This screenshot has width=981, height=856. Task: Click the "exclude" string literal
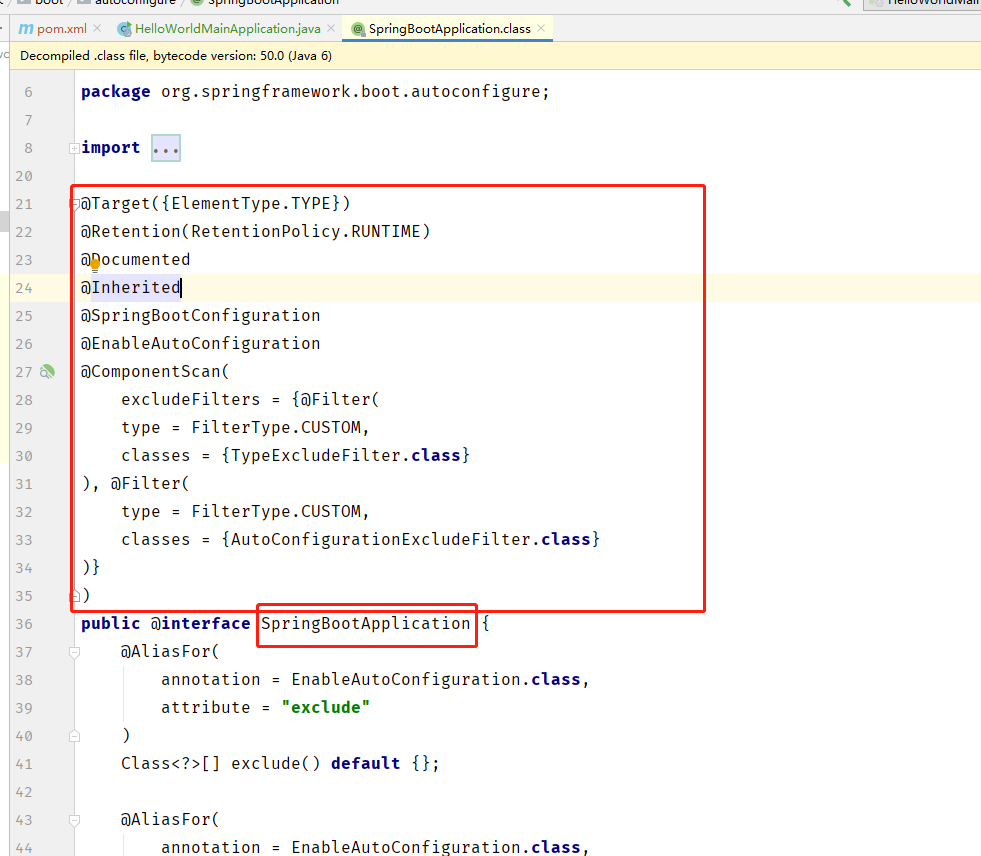click(x=325, y=708)
